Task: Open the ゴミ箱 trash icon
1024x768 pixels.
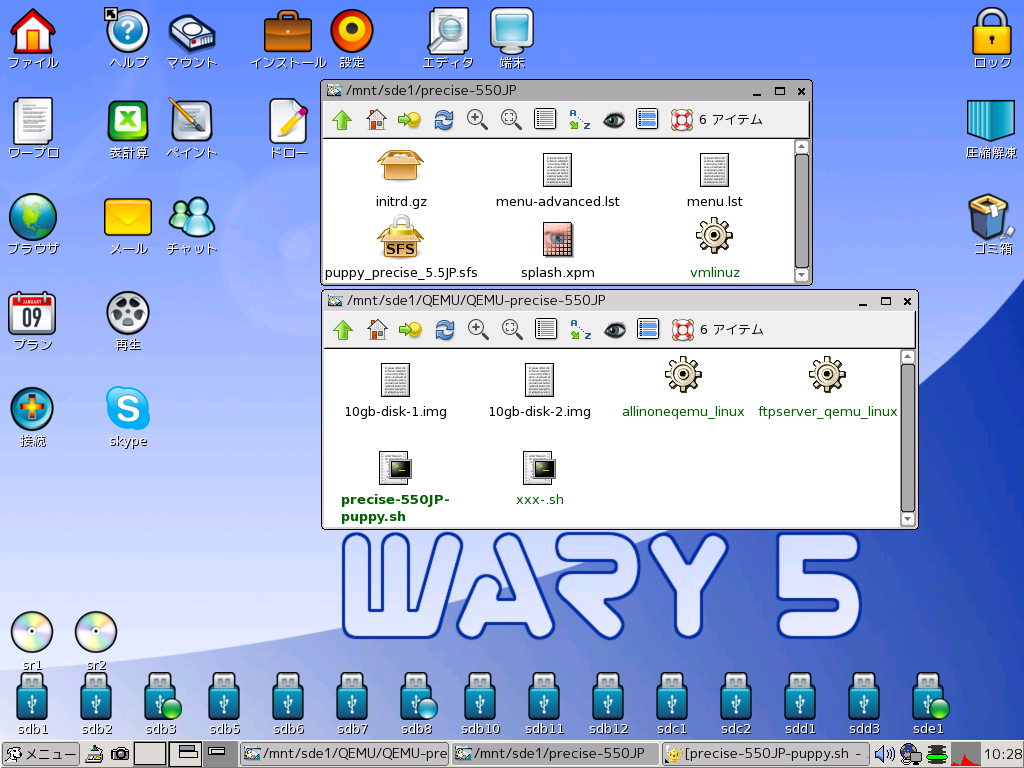Action: click(x=992, y=224)
